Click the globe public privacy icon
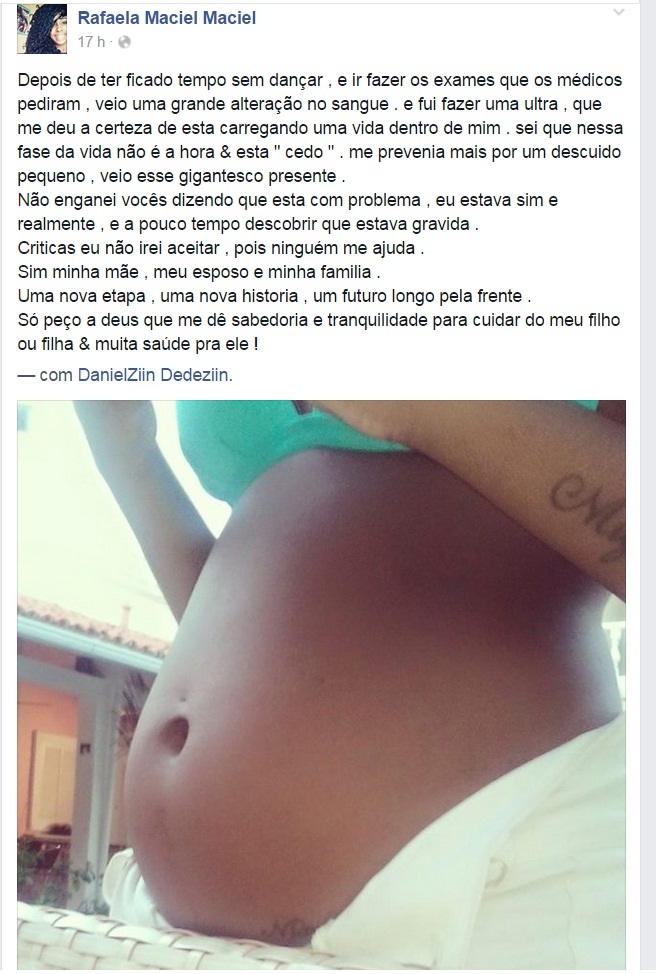The image size is (656, 974). pos(124,42)
